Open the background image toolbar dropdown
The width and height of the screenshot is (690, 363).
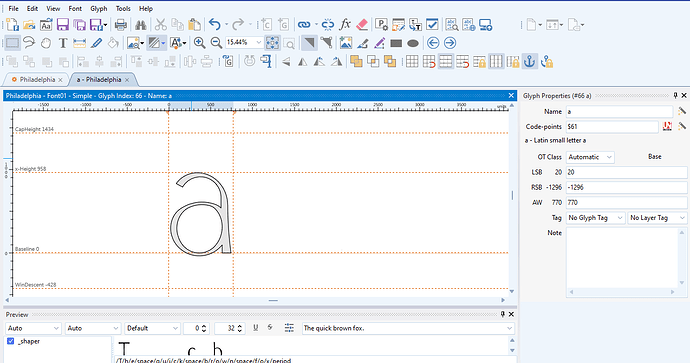click(142, 43)
